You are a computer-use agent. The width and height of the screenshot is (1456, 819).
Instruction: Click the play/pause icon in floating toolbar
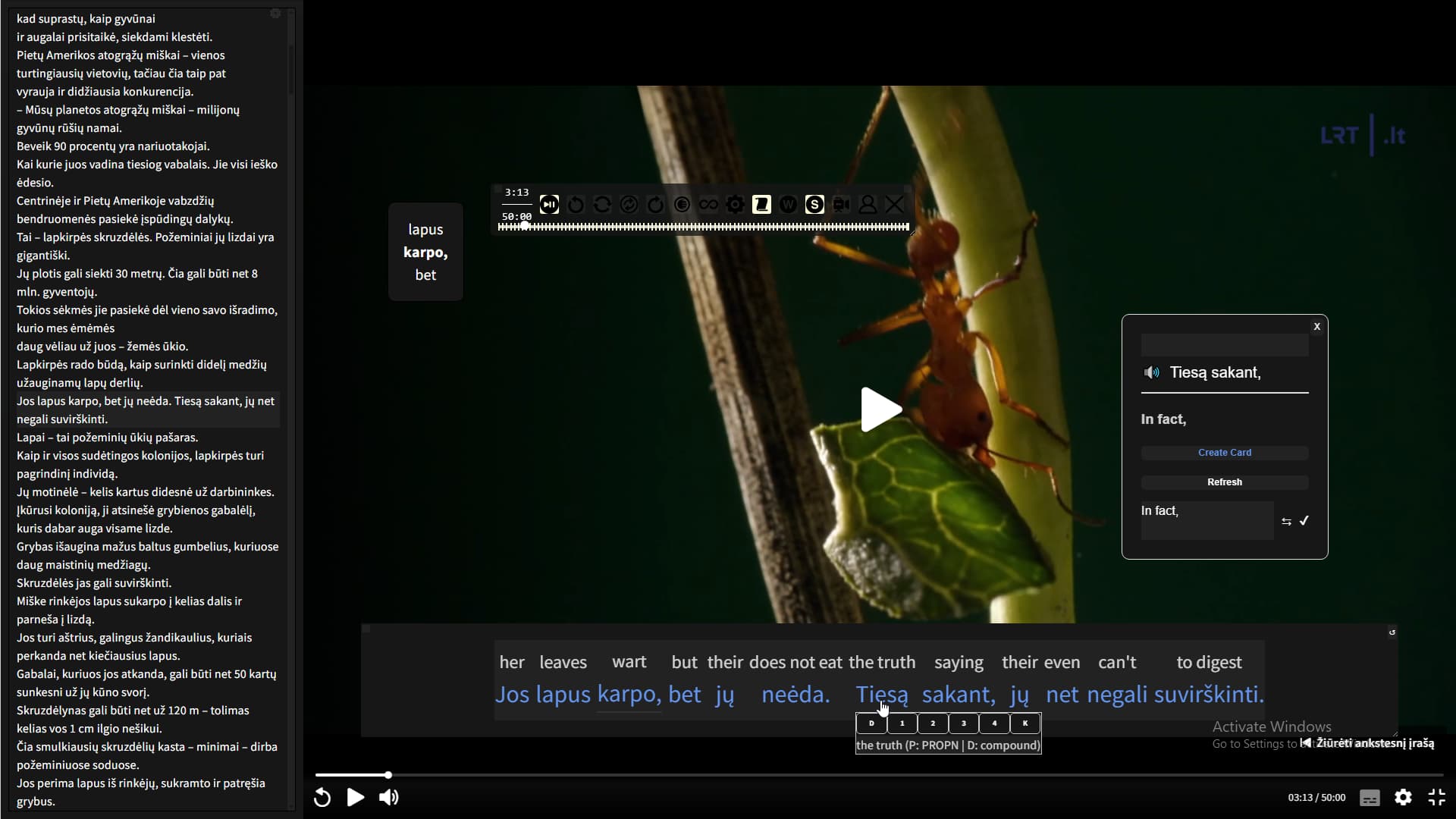[x=549, y=205]
